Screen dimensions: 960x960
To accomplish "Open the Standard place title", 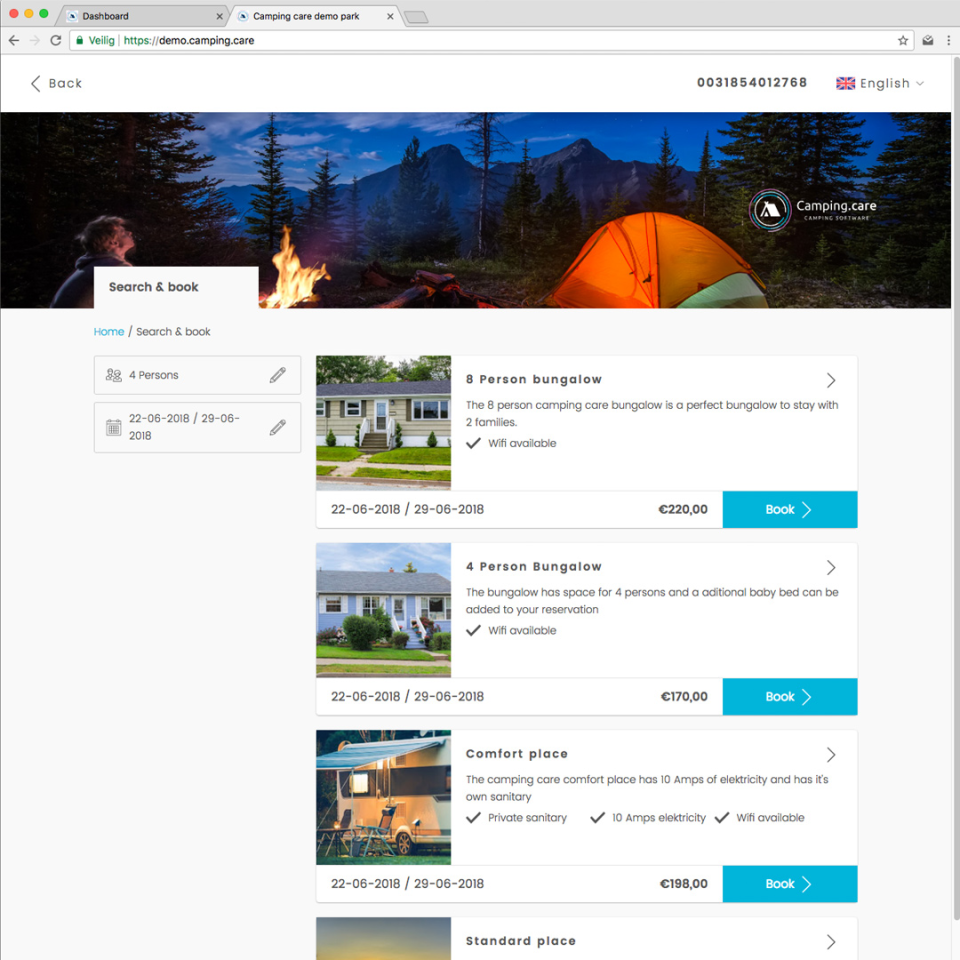I will point(521,941).
